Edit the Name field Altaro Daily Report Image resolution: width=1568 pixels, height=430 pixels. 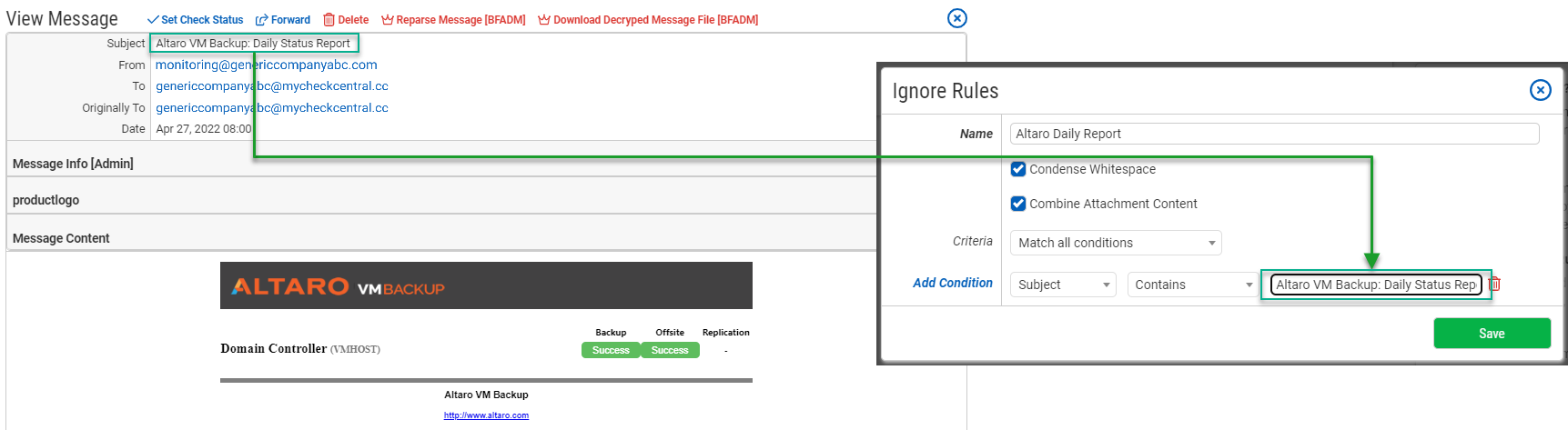[x=1274, y=134]
